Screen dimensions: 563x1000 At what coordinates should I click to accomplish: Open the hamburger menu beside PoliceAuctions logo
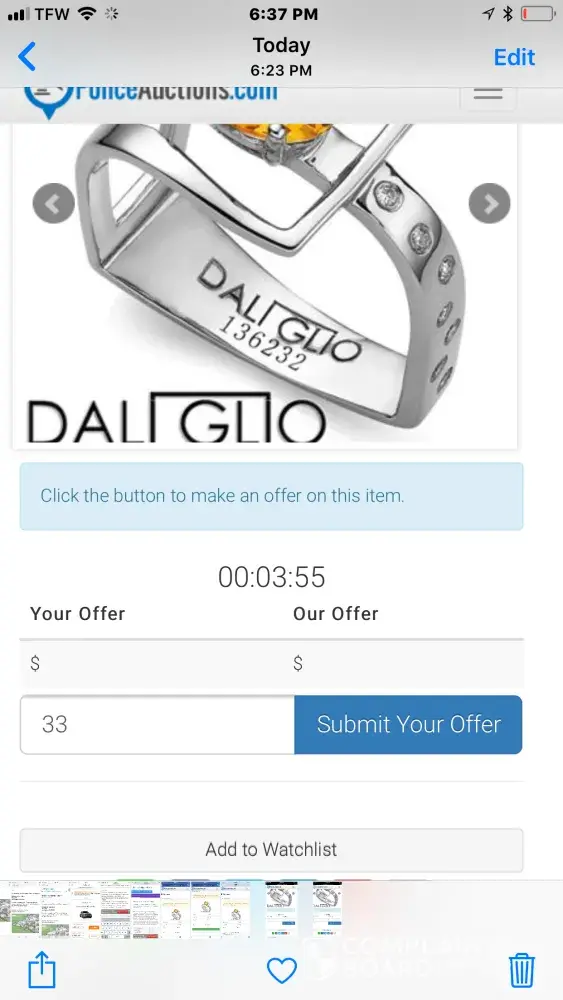[x=488, y=95]
